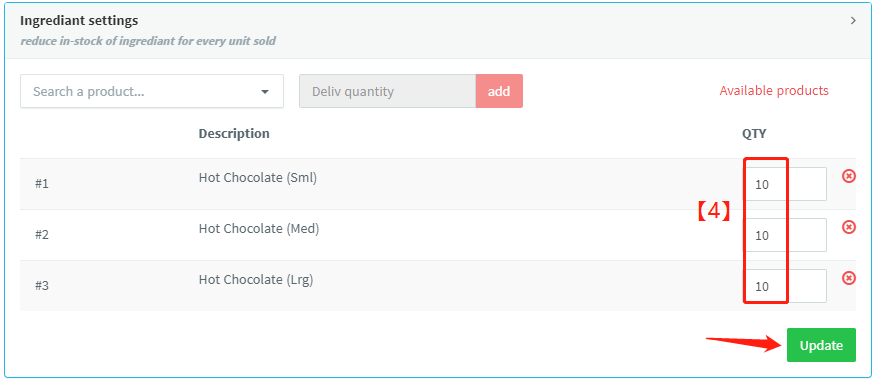The width and height of the screenshot is (879, 381).
Task: Open the Available products link
Action: point(774,90)
